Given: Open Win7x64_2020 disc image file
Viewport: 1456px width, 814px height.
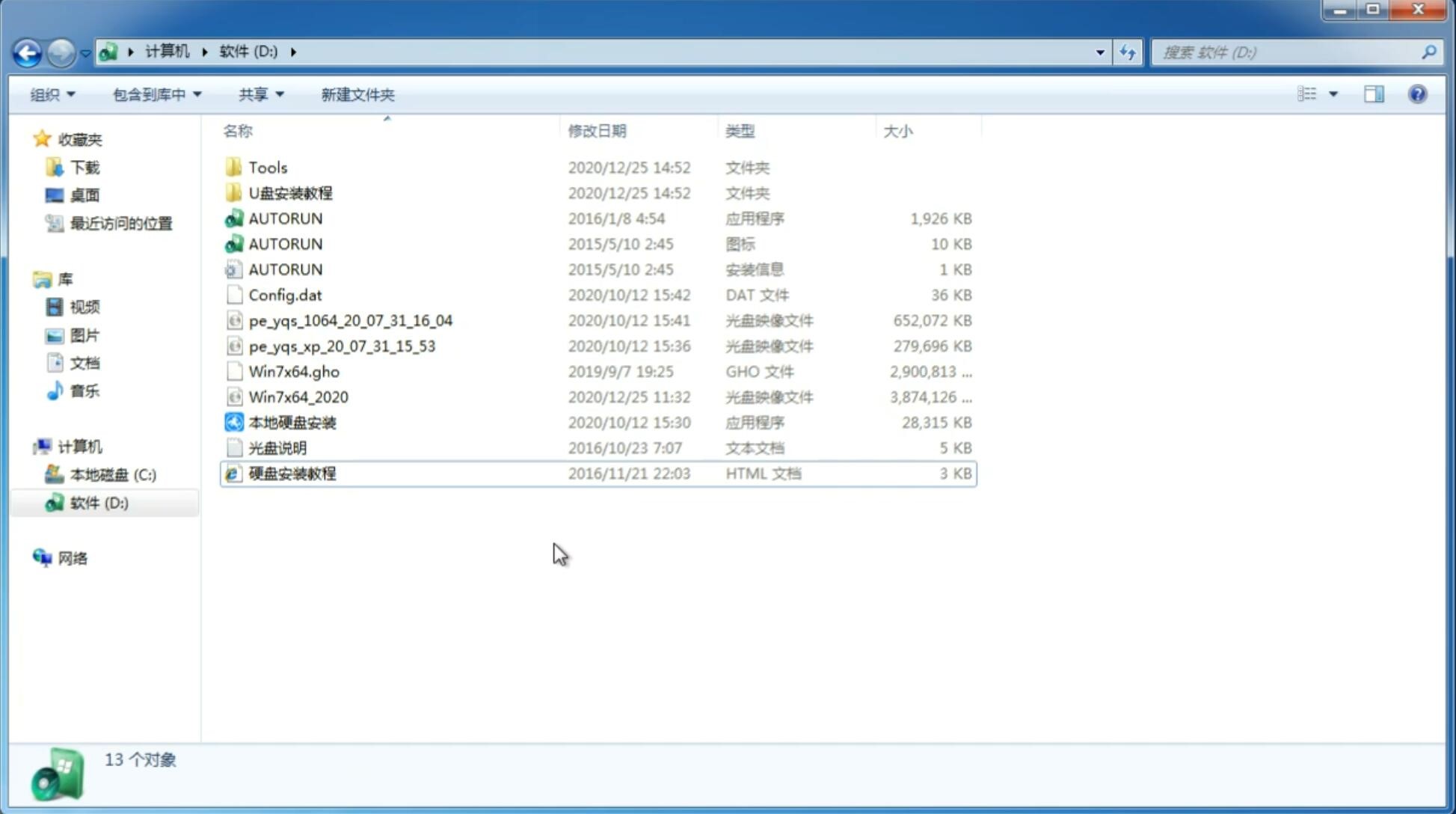Looking at the screenshot, I should [x=299, y=397].
